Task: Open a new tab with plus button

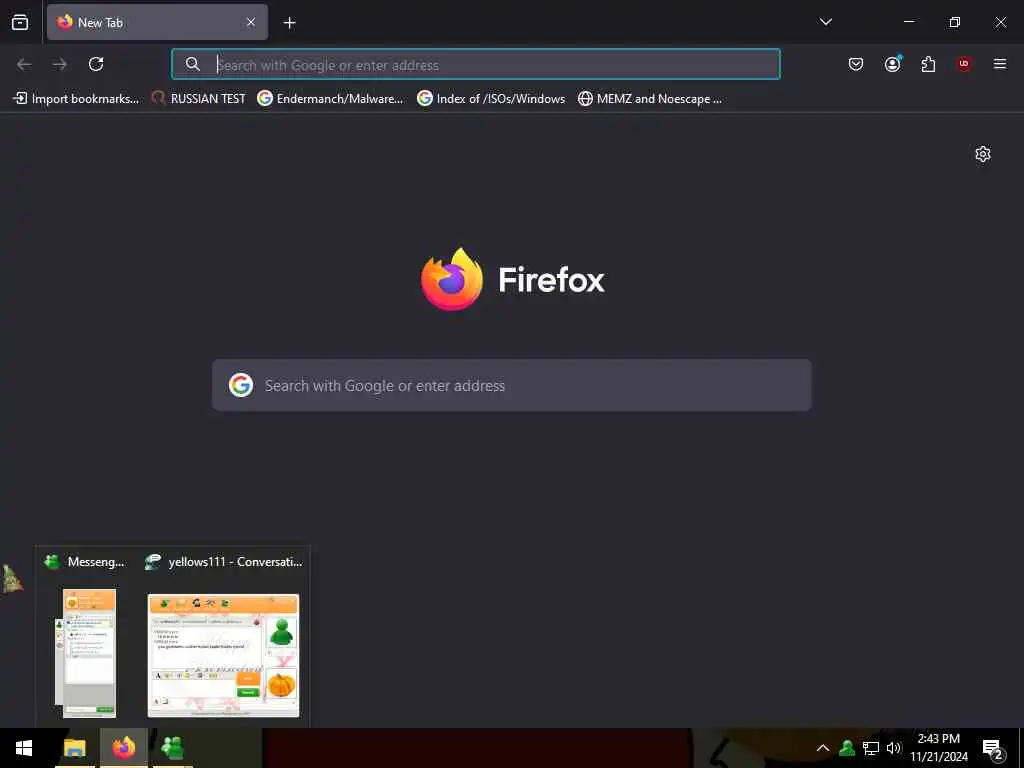Action: 289,23
